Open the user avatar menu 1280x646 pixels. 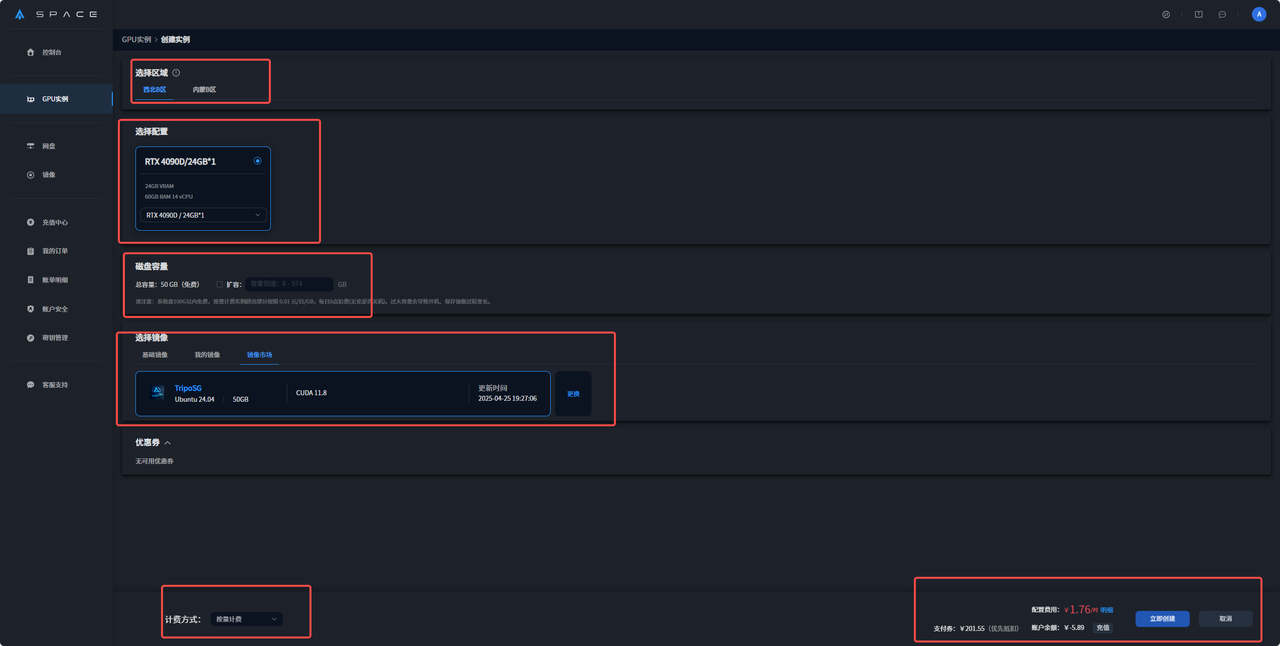click(1258, 15)
